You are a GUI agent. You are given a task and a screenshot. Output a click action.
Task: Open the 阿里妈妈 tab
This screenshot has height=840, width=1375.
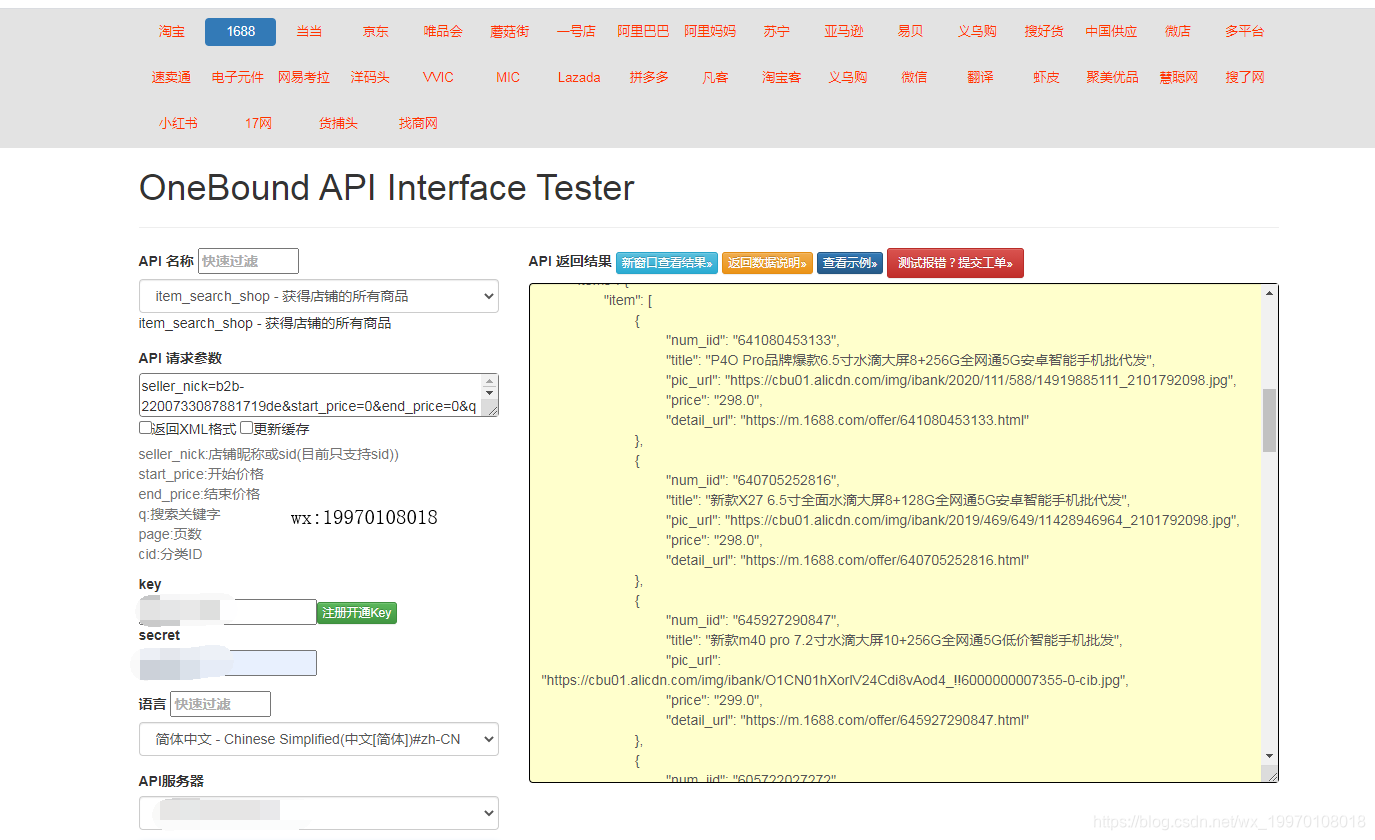(710, 32)
